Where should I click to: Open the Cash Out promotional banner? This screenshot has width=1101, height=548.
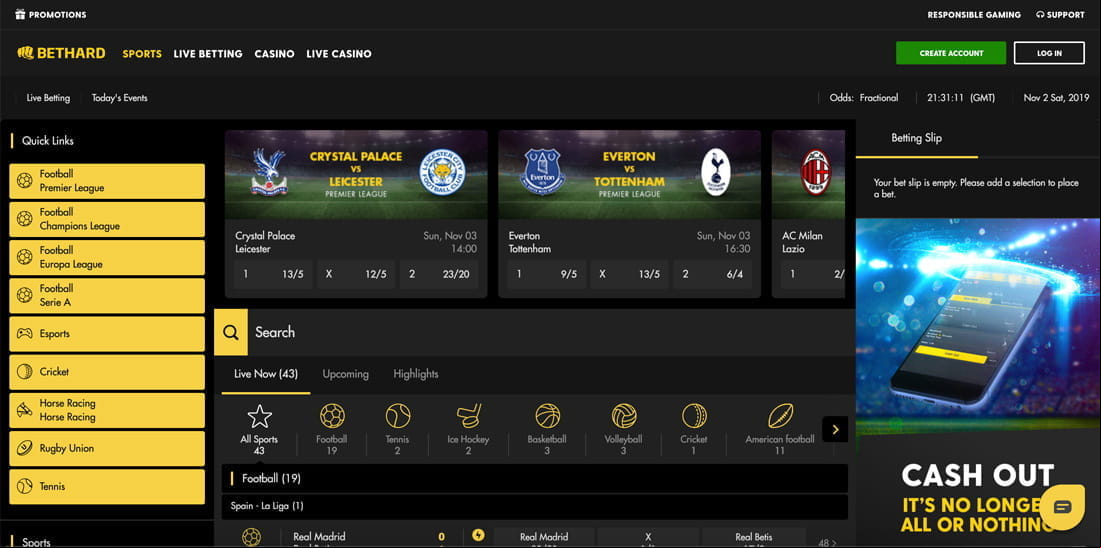pos(978,383)
